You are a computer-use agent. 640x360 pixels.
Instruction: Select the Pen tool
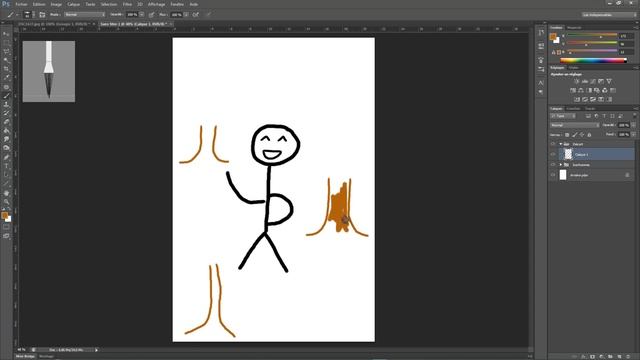pyautogui.click(x=6, y=158)
